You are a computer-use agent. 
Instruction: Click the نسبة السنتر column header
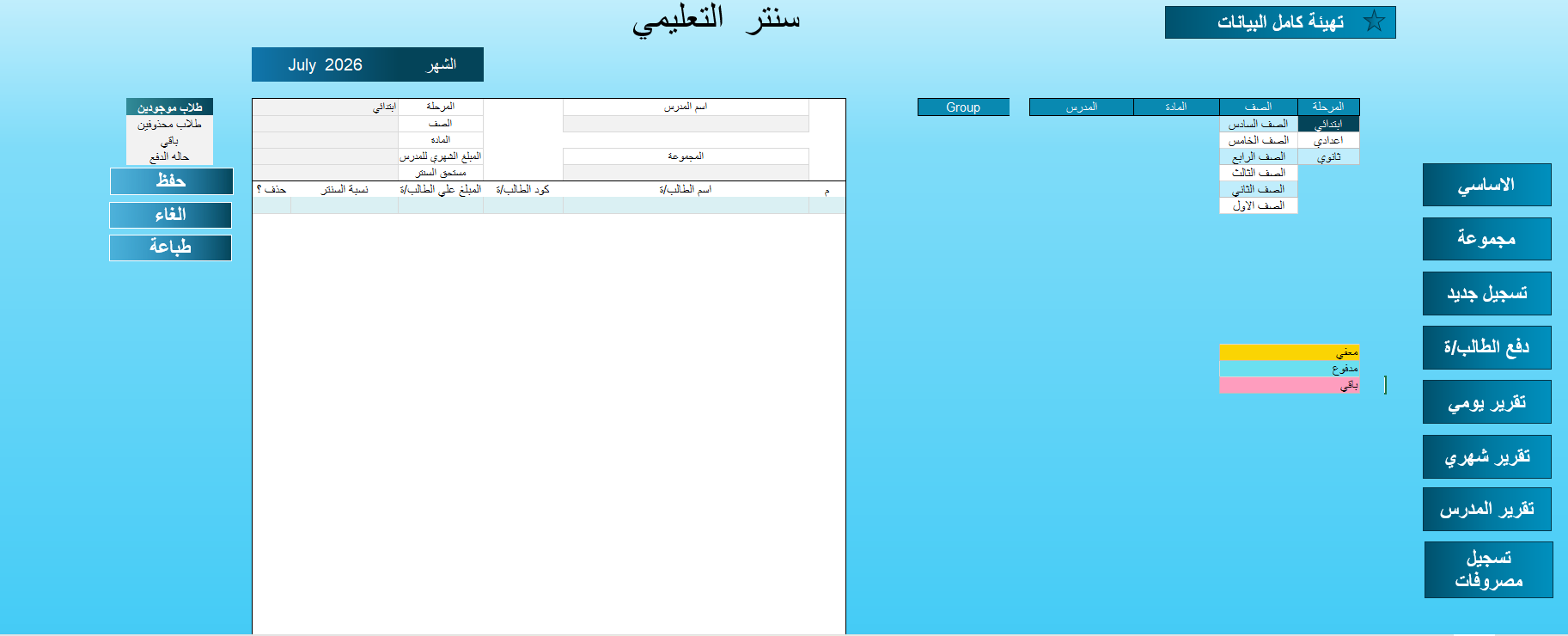pos(345,189)
